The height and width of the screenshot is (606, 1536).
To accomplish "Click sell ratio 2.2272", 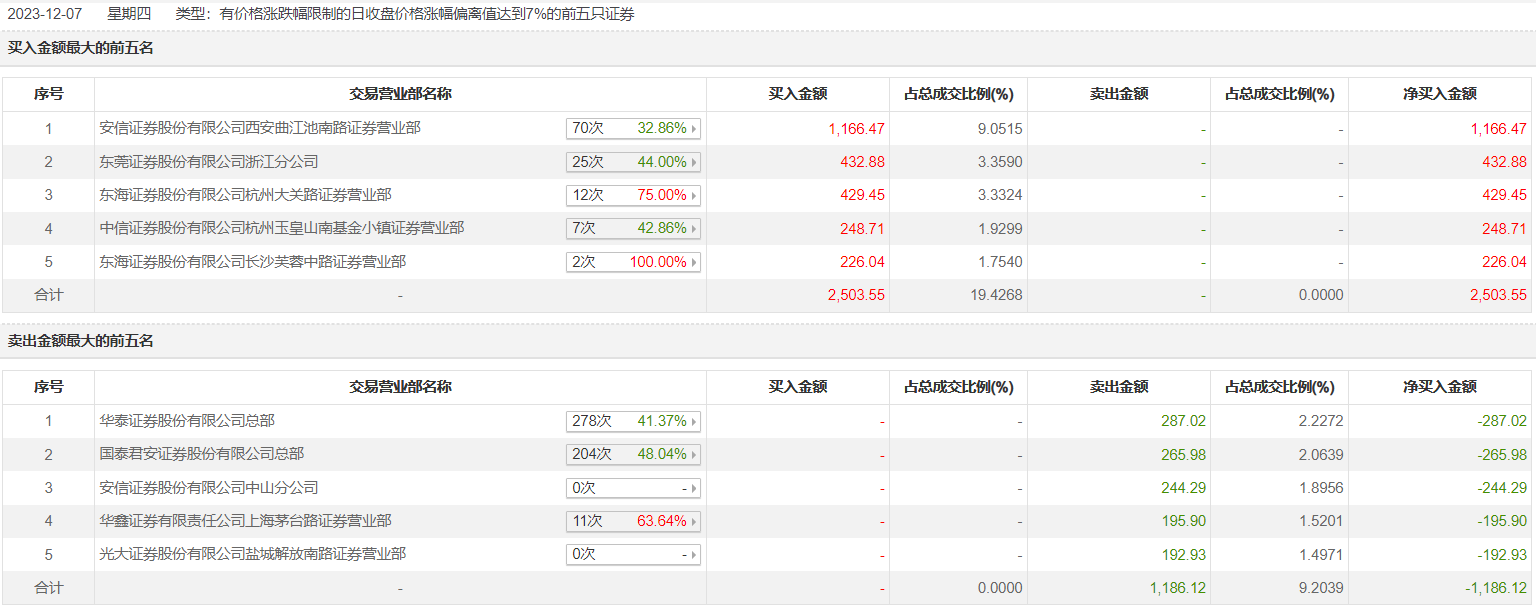I will tap(1321, 422).
